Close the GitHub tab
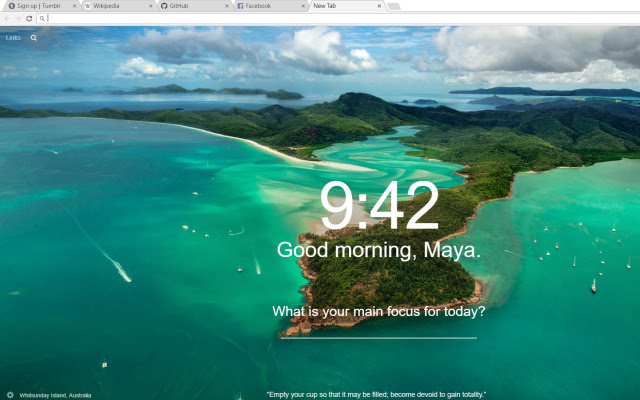The width and height of the screenshot is (640, 400). (x=227, y=6)
